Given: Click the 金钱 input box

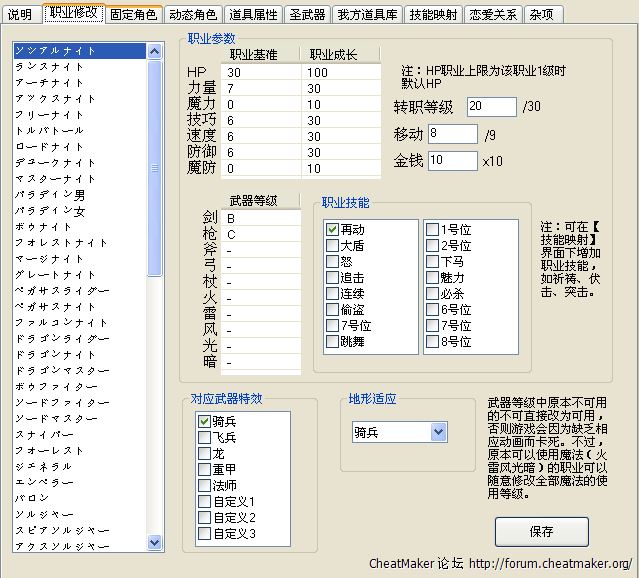Looking at the screenshot, I should tap(453, 160).
